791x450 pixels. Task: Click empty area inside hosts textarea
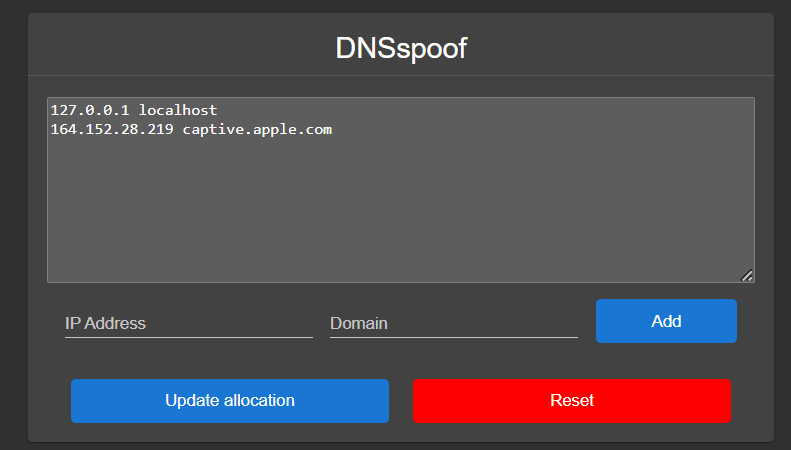[400, 210]
